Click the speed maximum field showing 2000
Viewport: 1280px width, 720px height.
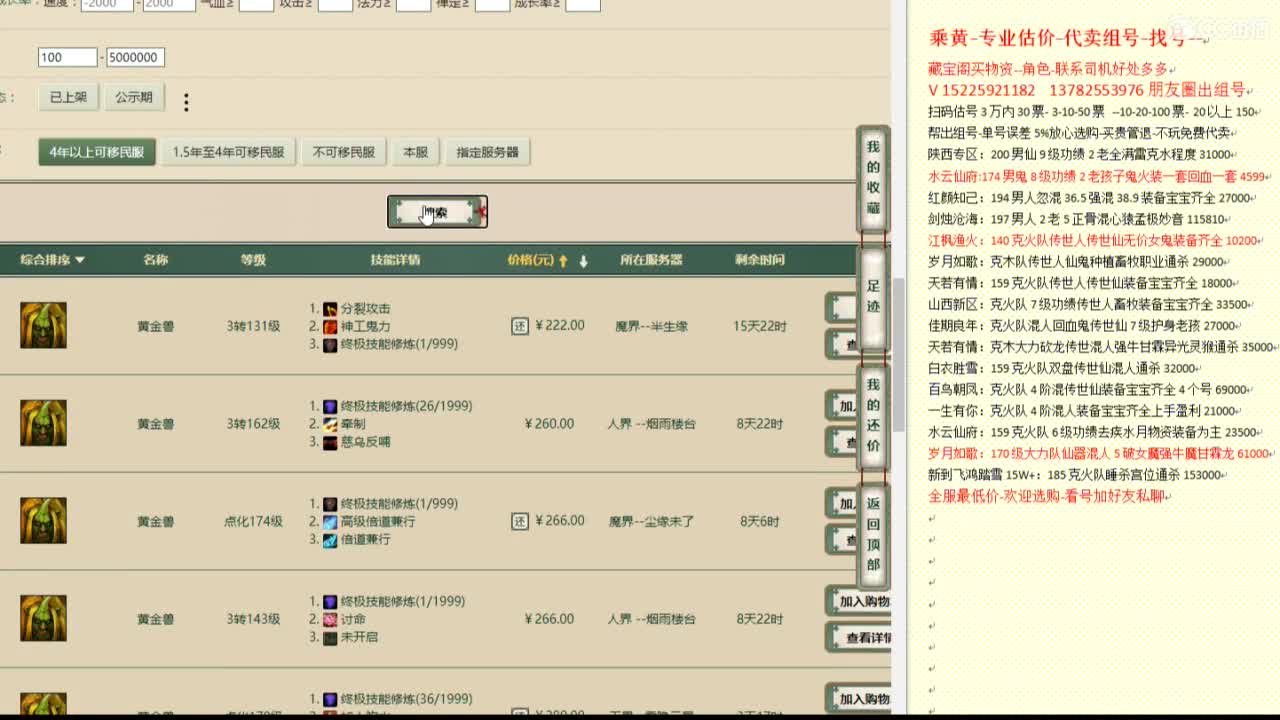pos(169,5)
